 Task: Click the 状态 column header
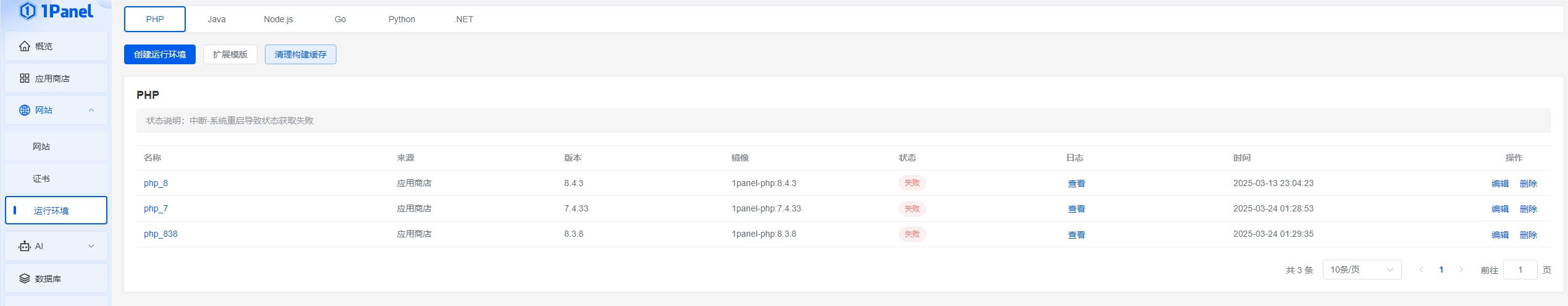pos(907,158)
